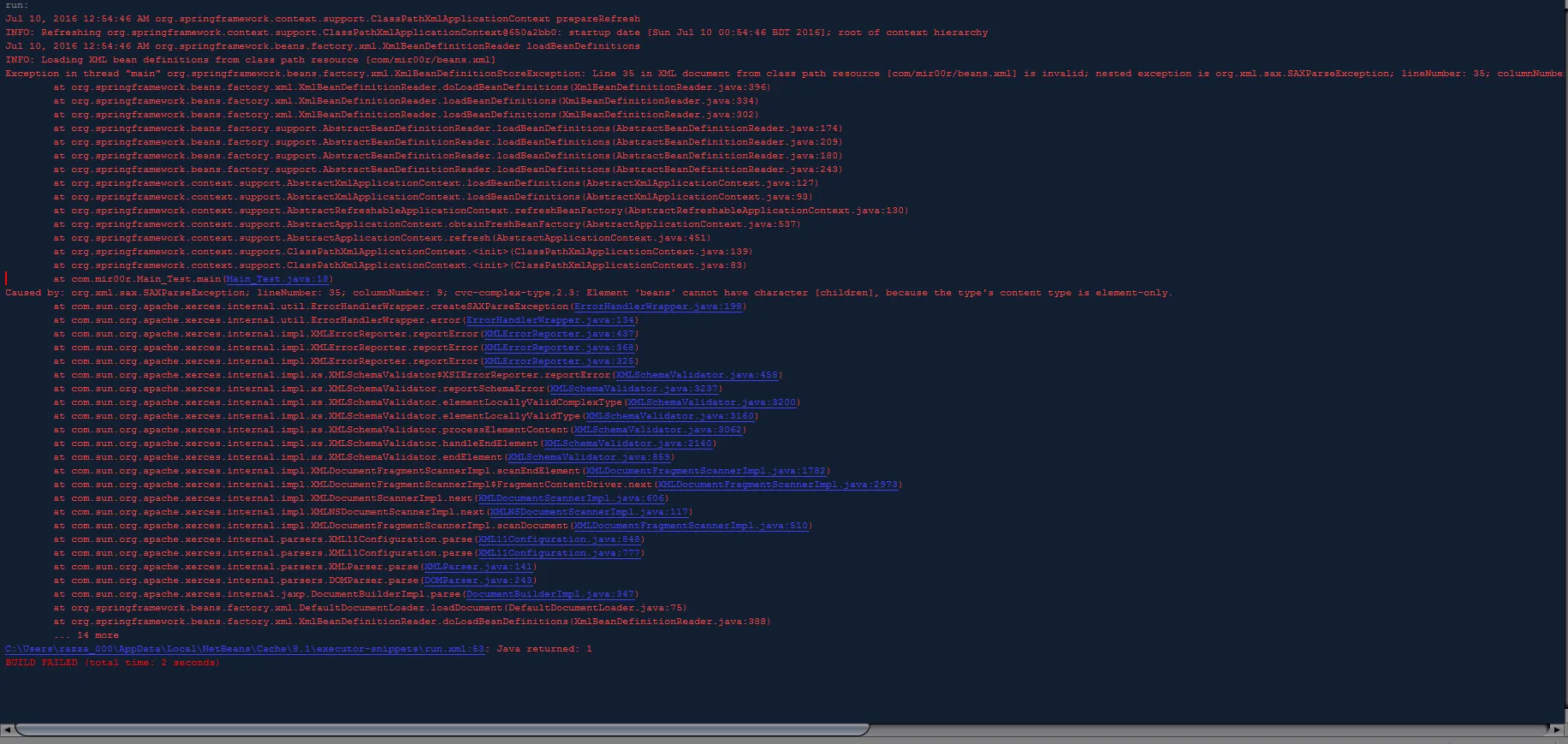Follow the XMLSchemaValidator.java:859 link

click(x=589, y=457)
